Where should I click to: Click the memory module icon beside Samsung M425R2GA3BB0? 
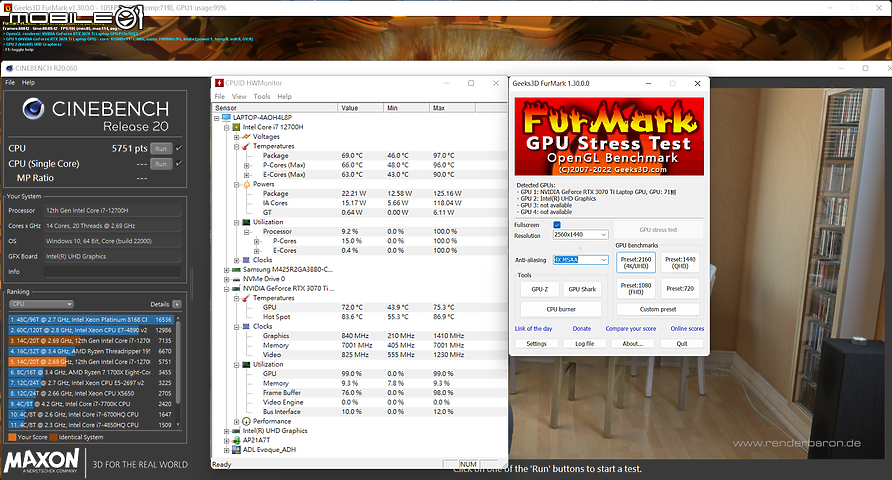coord(237,270)
